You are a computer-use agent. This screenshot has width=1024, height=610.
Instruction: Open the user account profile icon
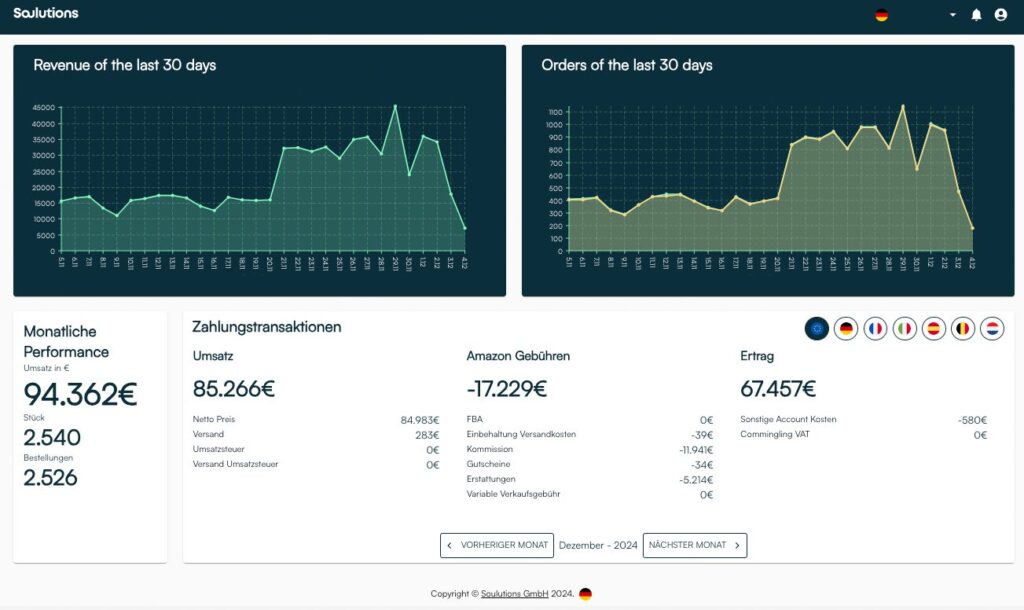1000,15
